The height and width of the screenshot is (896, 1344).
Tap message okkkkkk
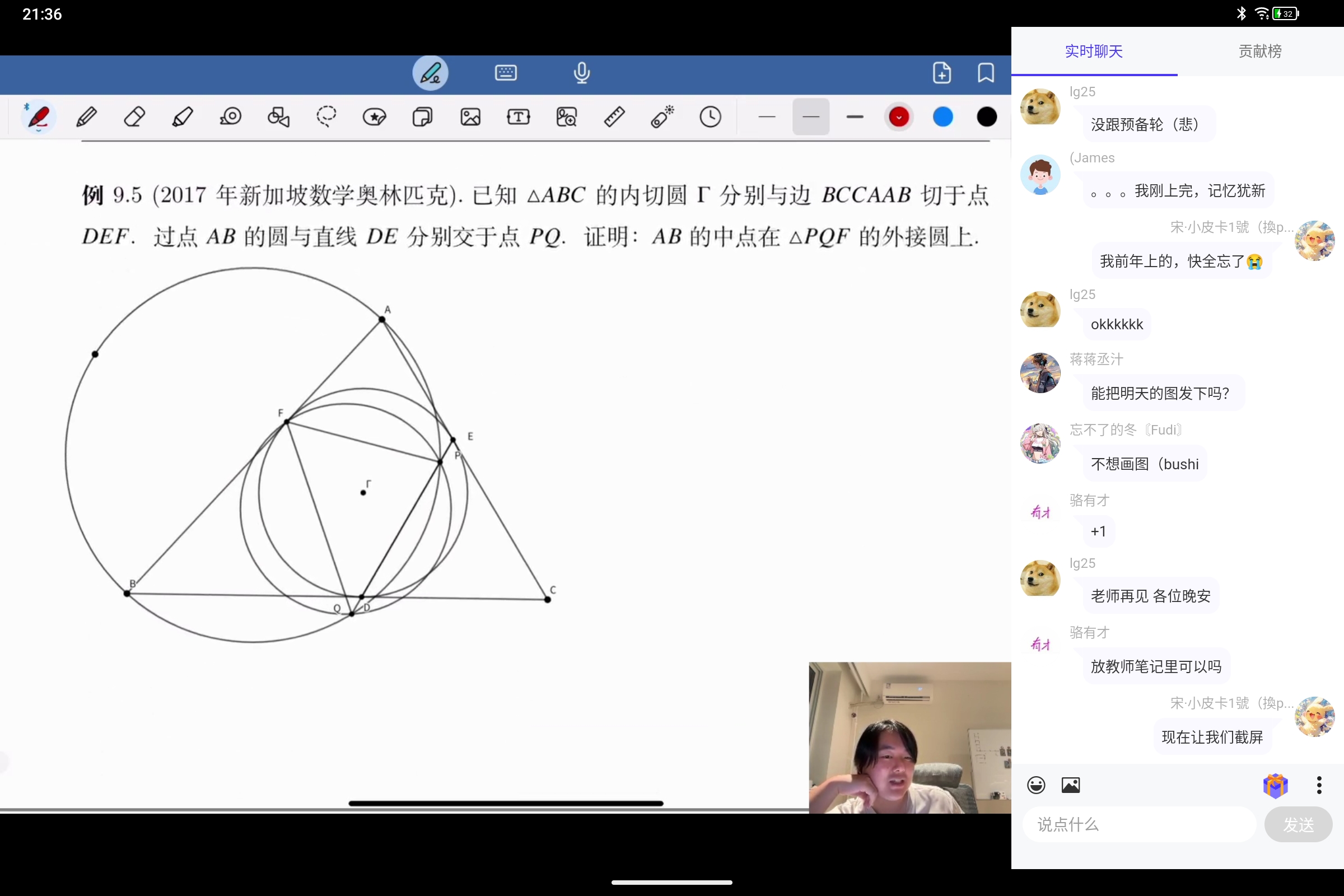[x=1117, y=325]
